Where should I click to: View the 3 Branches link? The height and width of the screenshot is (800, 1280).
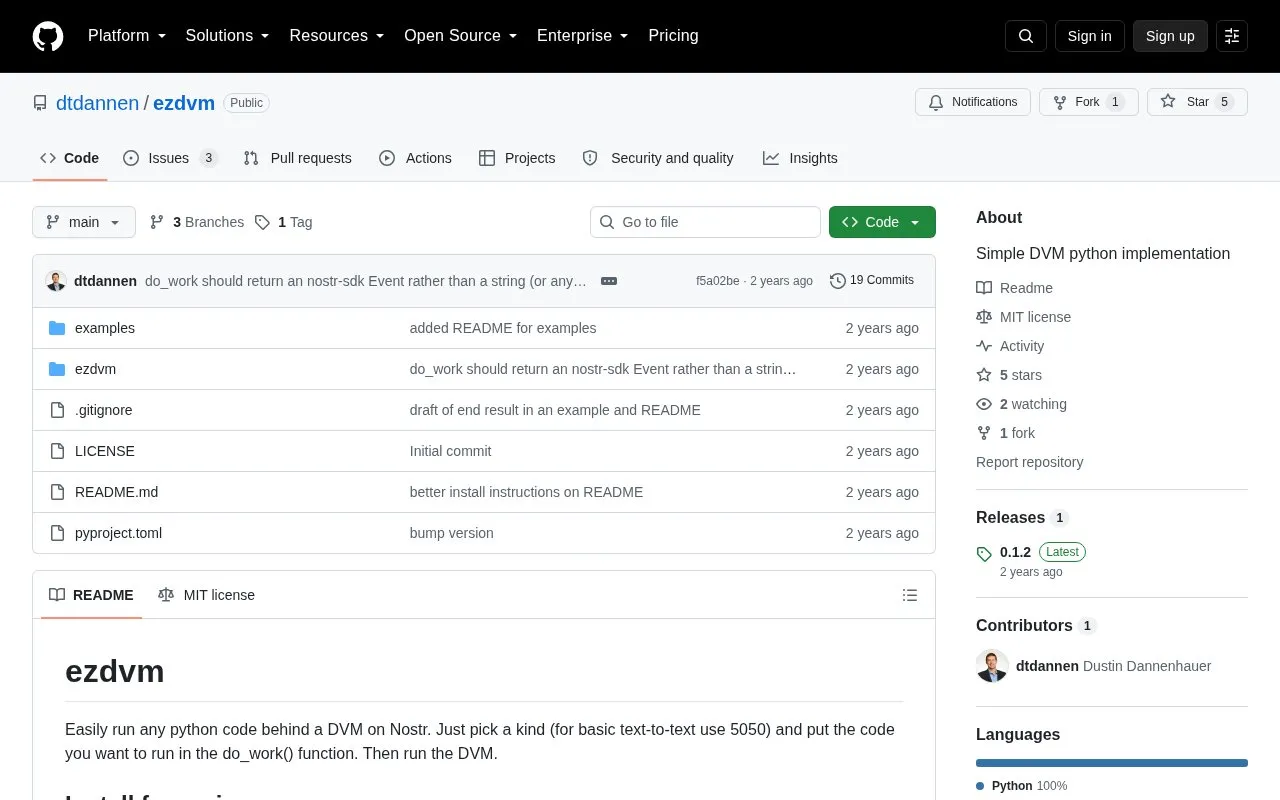coord(197,222)
